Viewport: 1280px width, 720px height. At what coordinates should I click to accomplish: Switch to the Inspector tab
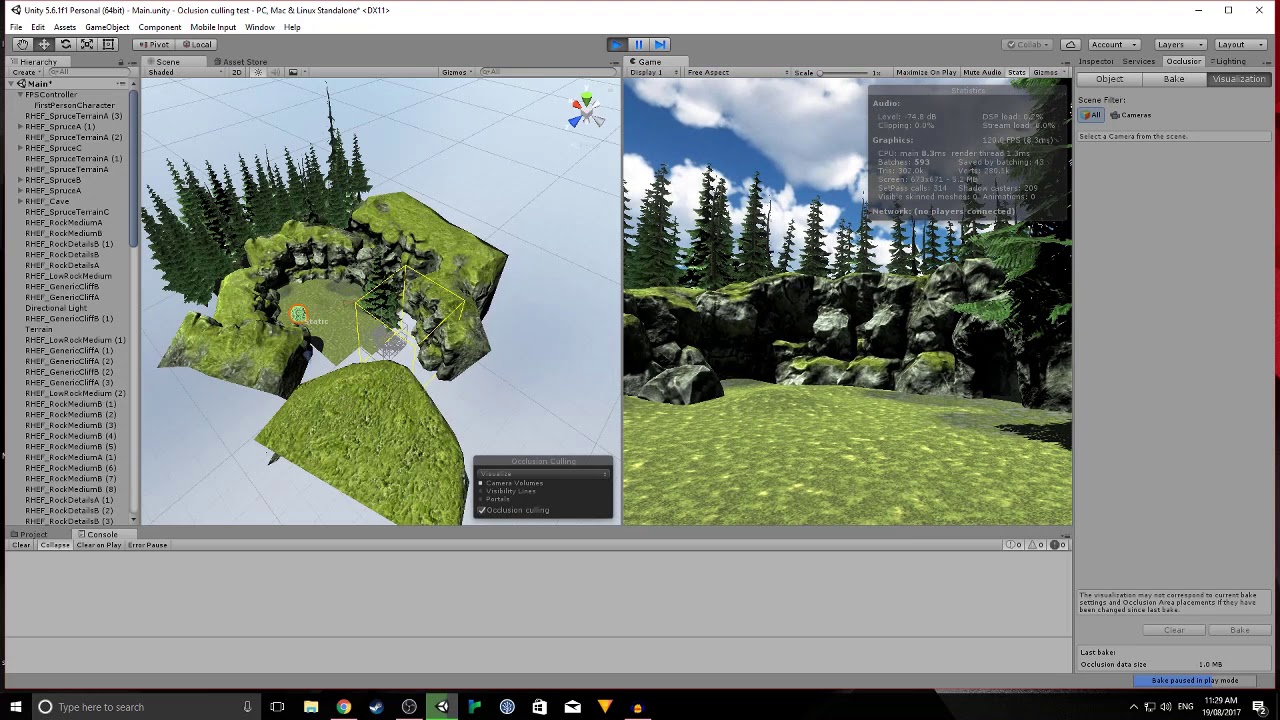tap(1096, 61)
